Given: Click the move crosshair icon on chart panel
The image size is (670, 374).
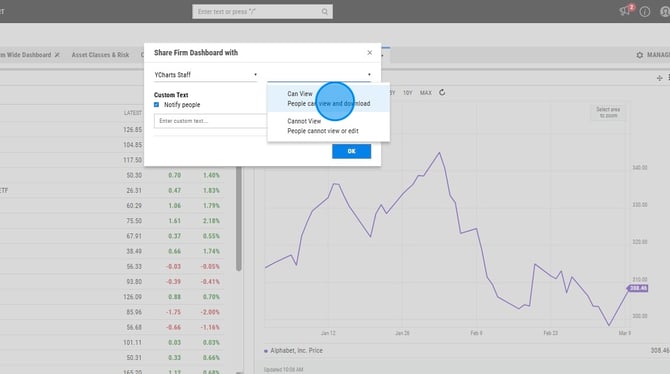Looking at the screenshot, I should click(659, 78).
